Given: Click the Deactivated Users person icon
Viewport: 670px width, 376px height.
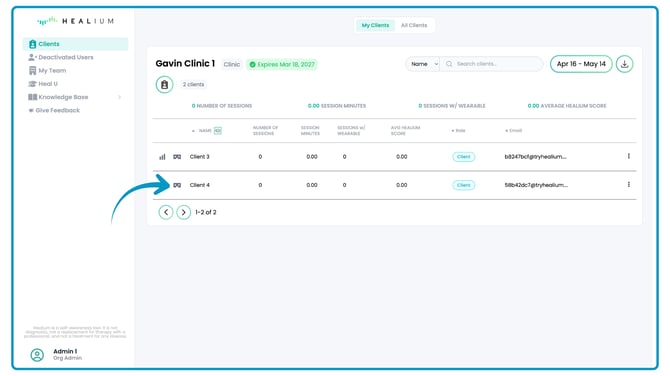Looking at the screenshot, I should click(x=32, y=57).
